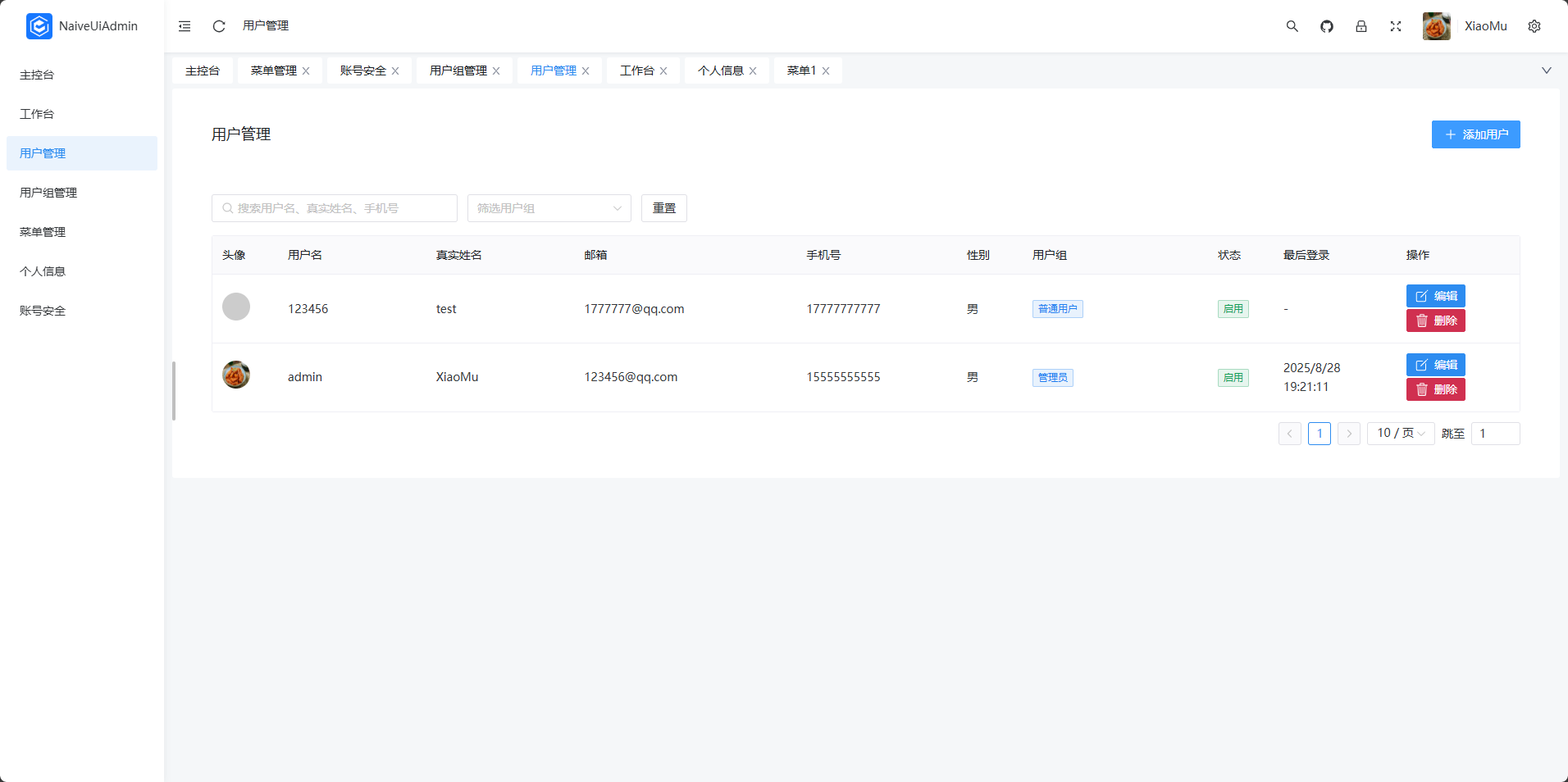Open the global search

1292,25
